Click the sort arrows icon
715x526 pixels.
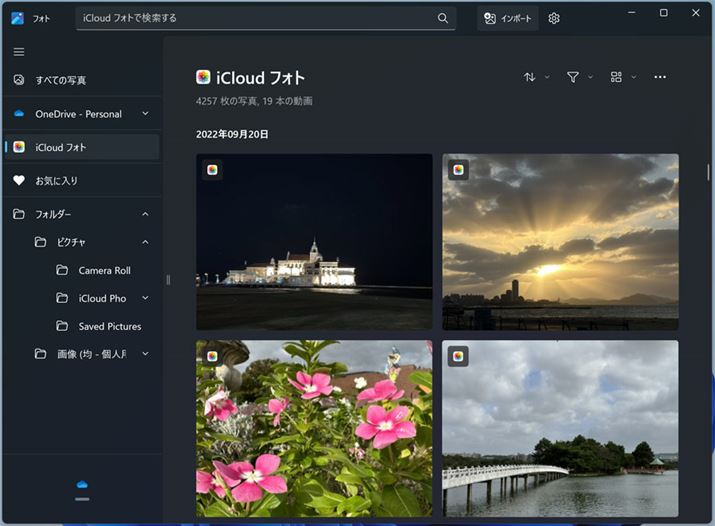tap(530, 77)
